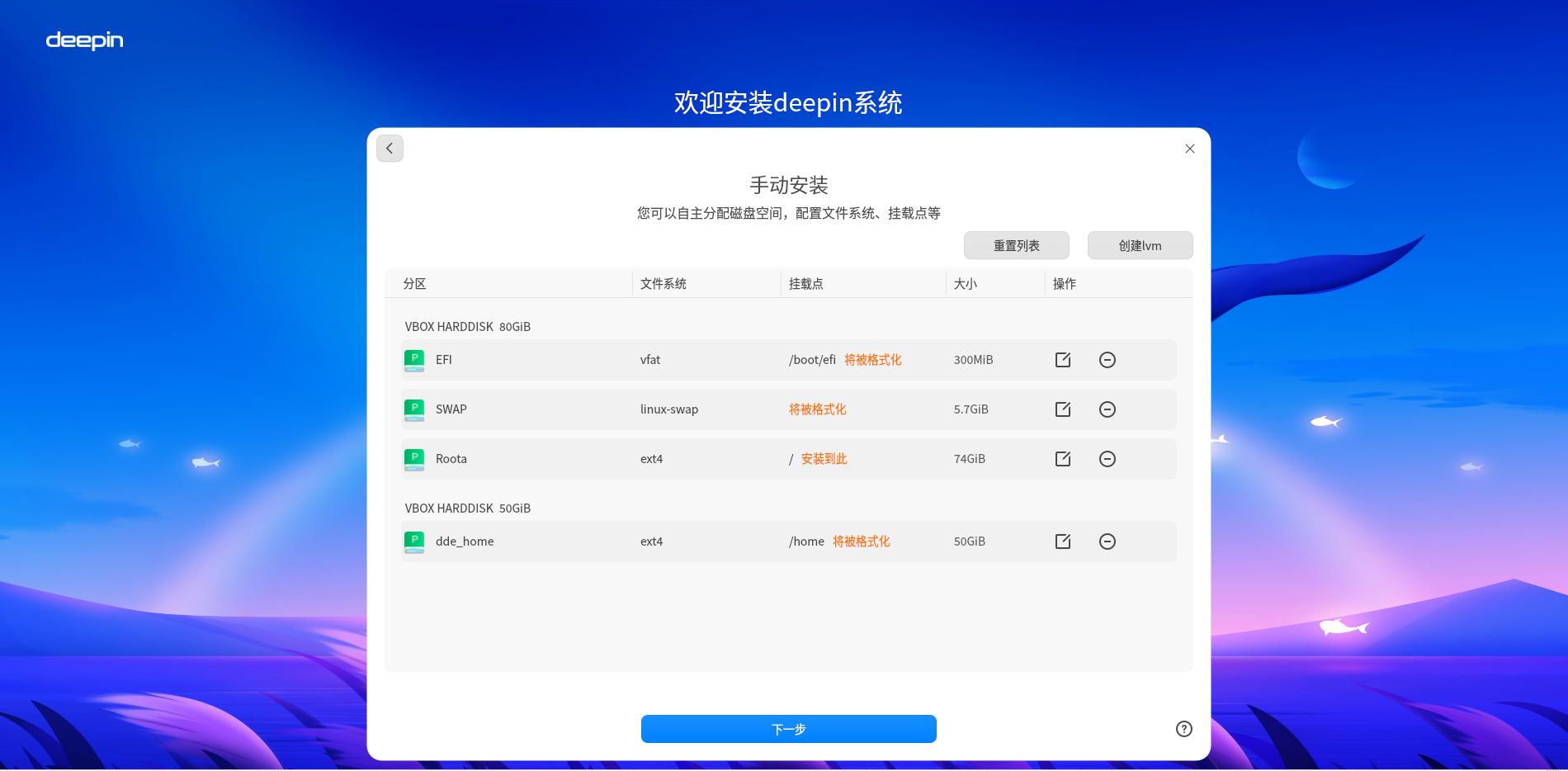This screenshot has height=771, width=1568.
Task: Edit the EFI partition
Action: [x=1063, y=360]
